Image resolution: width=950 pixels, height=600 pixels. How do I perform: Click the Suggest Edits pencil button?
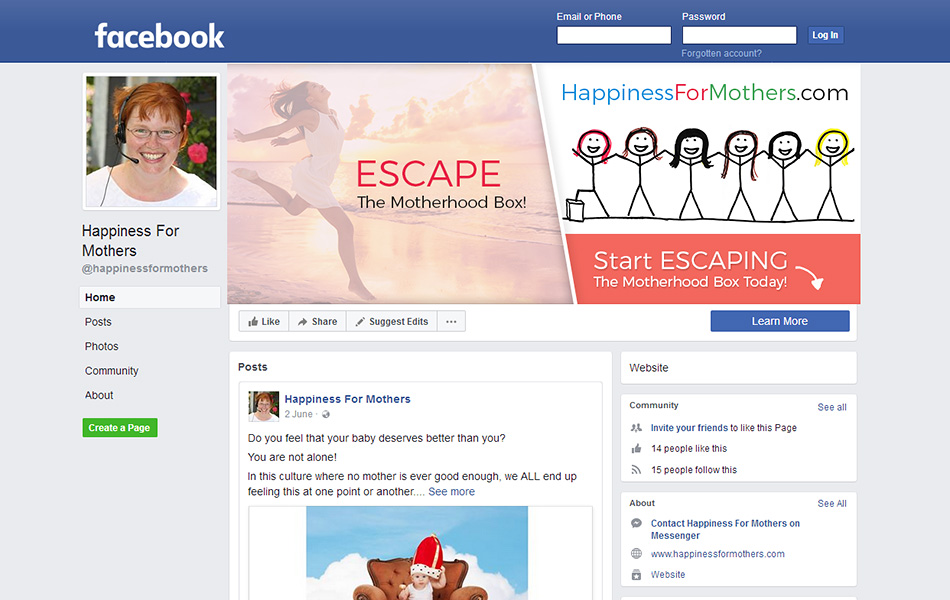pyautogui.click(x=392, y=321)
